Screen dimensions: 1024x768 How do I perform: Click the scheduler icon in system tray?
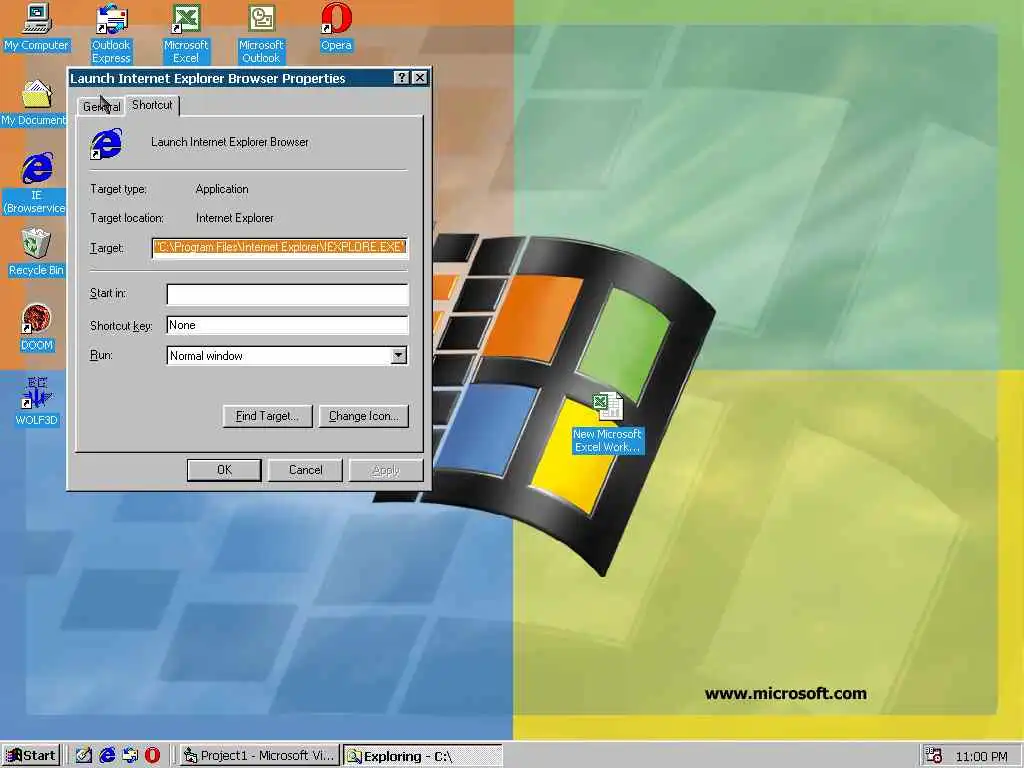coord(934,756)
